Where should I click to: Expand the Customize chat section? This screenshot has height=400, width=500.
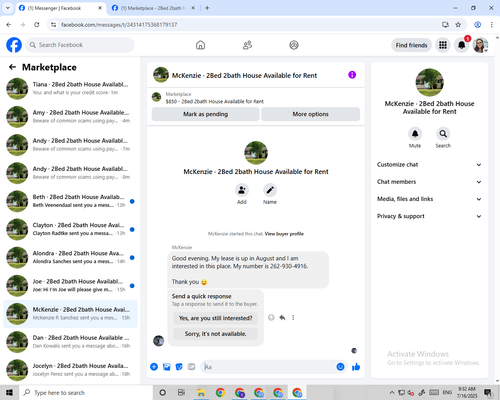tap(429, 165)
